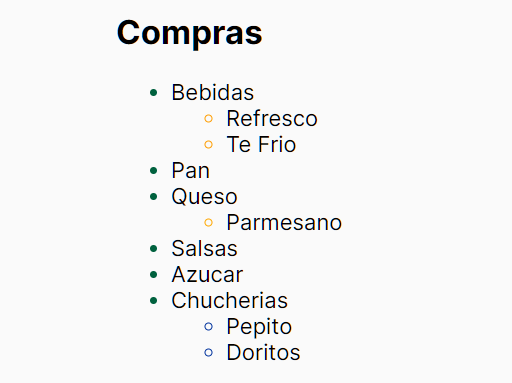Select the Chucherias list item
This screenshot has width=512, height=383.
229,300
